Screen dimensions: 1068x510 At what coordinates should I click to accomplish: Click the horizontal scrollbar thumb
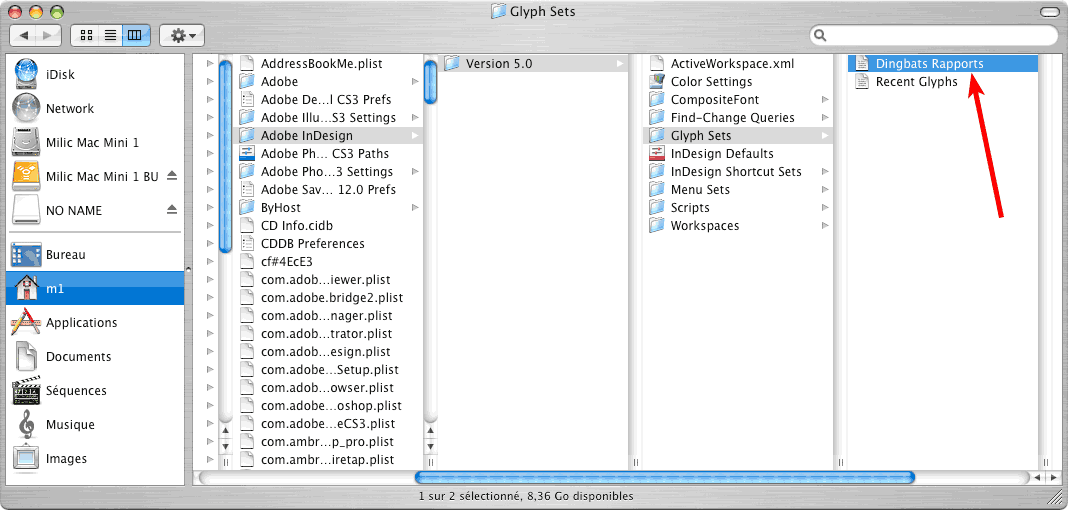click(664, 478)
